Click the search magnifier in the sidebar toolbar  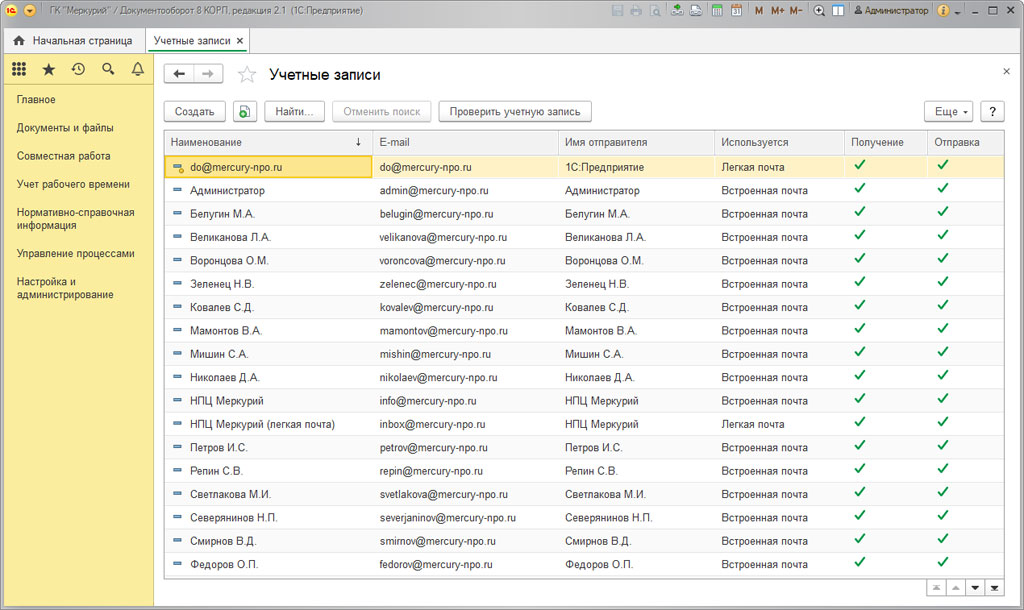(x=108, y=69)
